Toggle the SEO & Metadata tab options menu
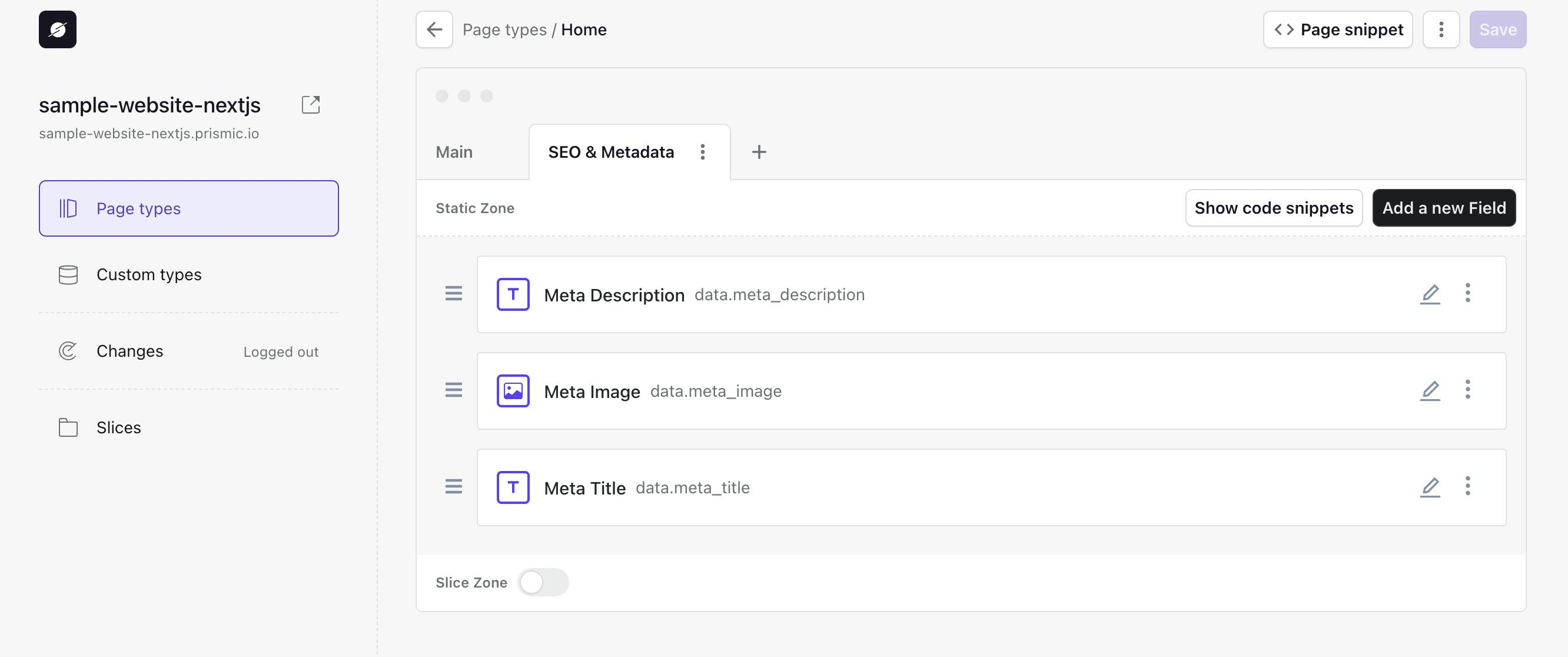 click(702, 151)
